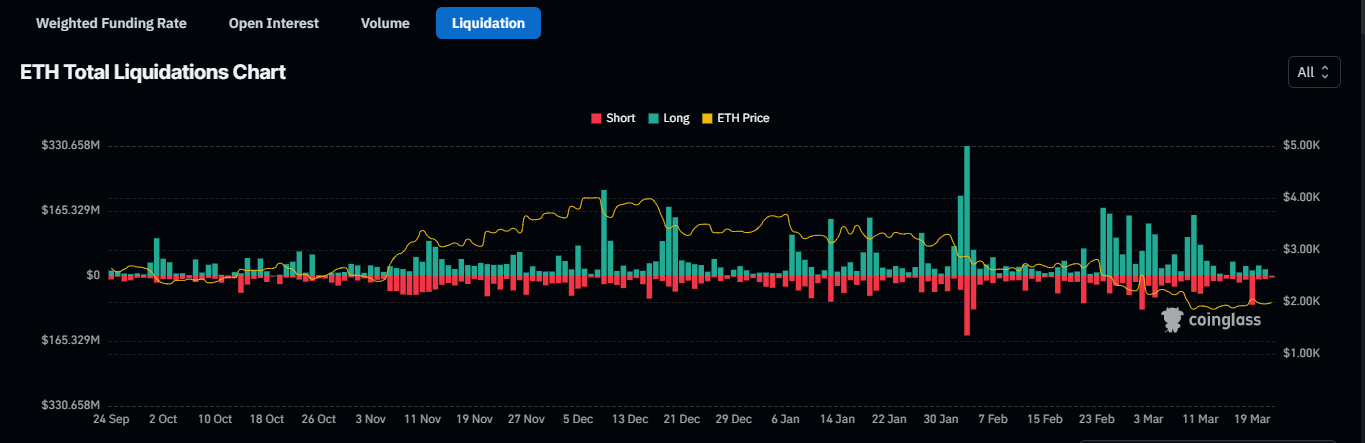Image resolution: width=1365 pixels, height=443 pixels.
Task: Click the 5 Dec date label
Action: click(x=578, y=419)
